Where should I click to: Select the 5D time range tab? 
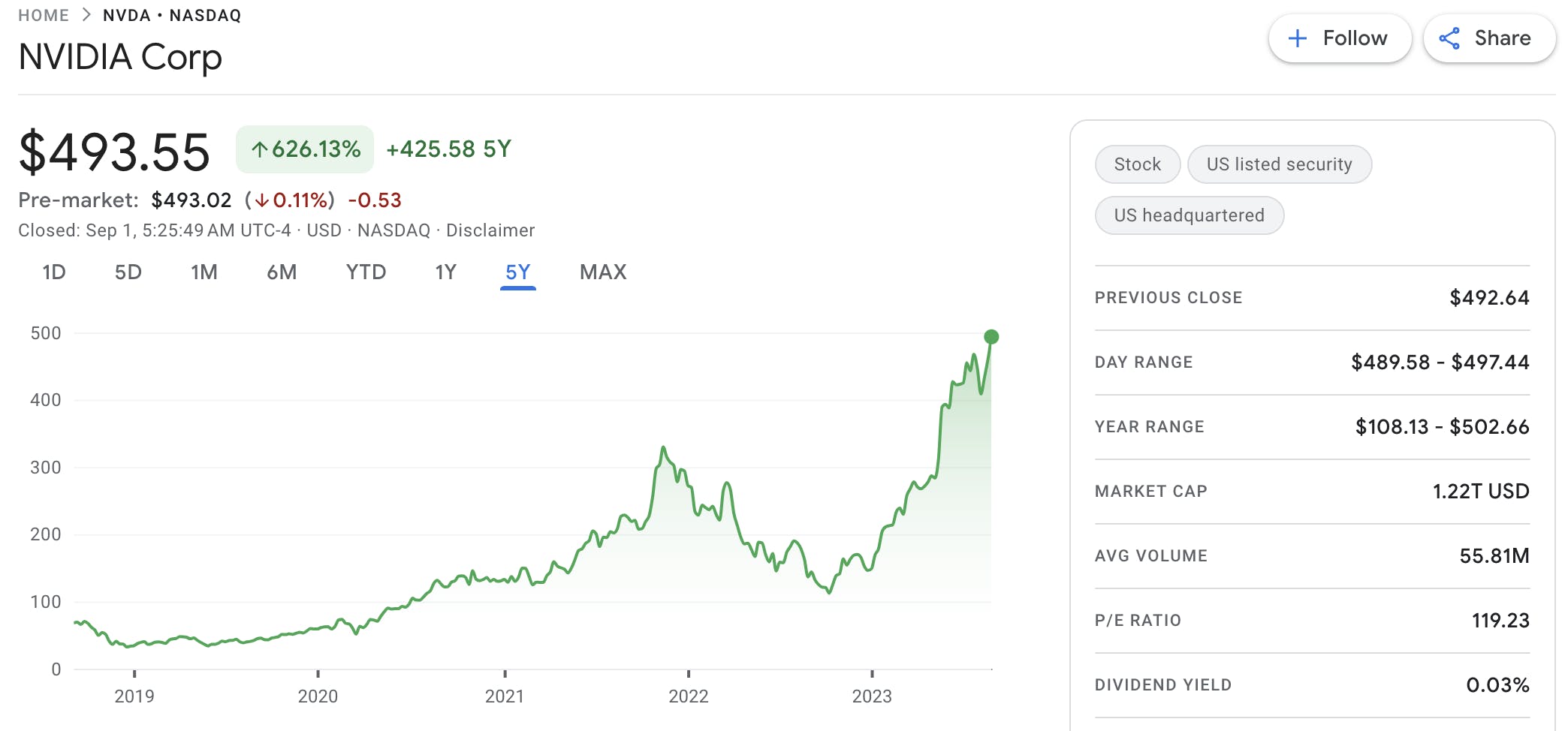(x=128, y=272)
